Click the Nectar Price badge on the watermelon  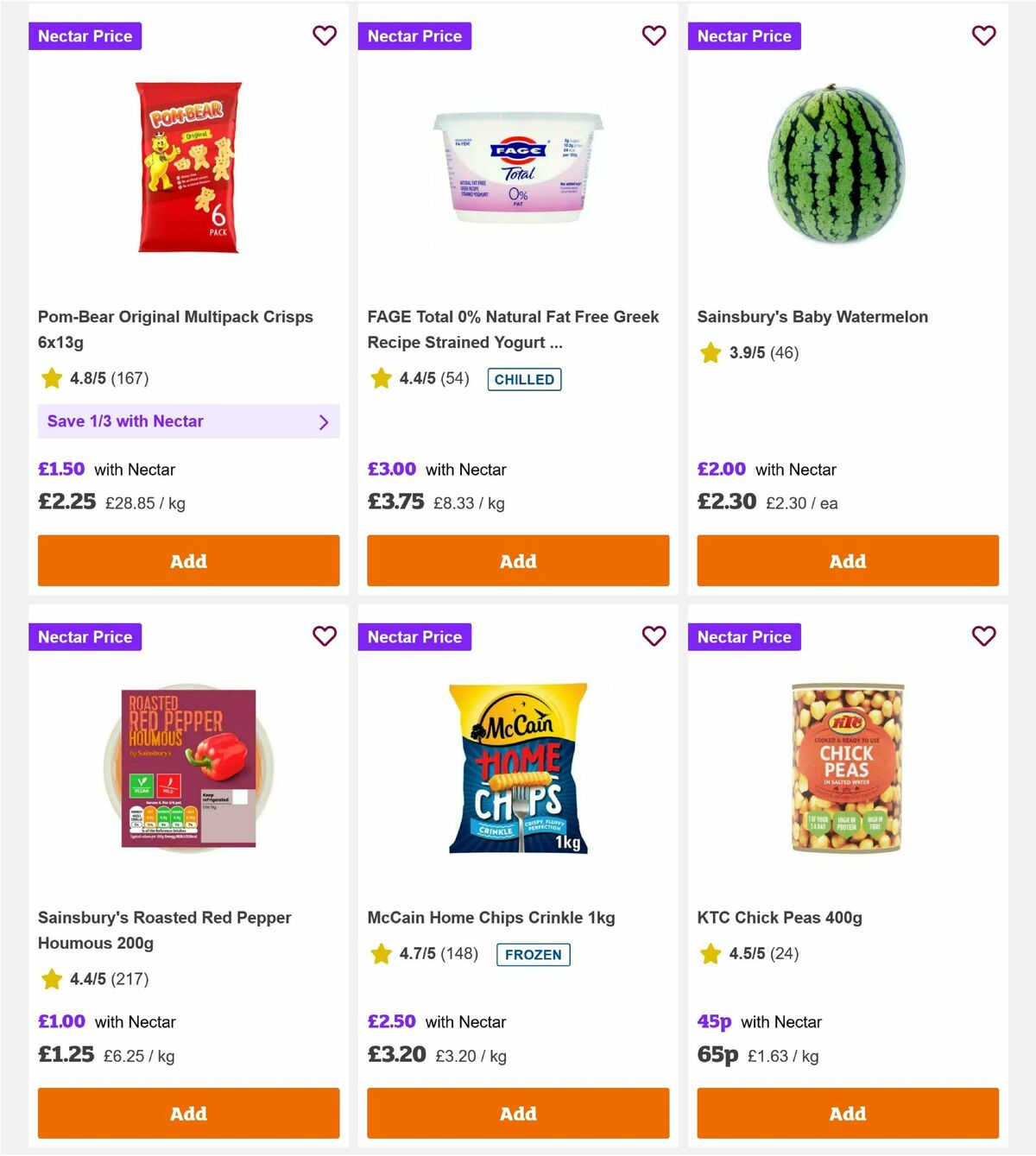[x=745, y=36]
